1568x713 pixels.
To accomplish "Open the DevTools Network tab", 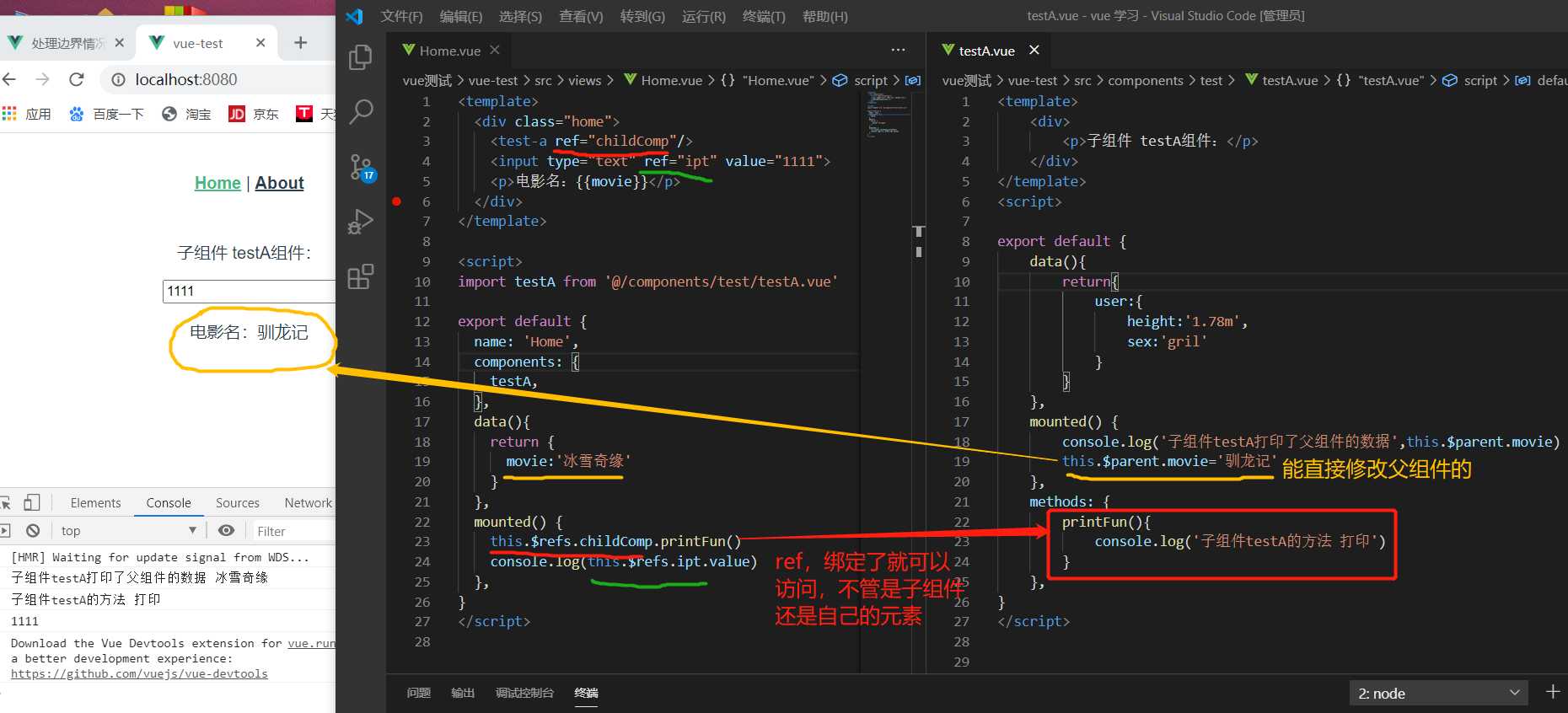I will point(308,503).
